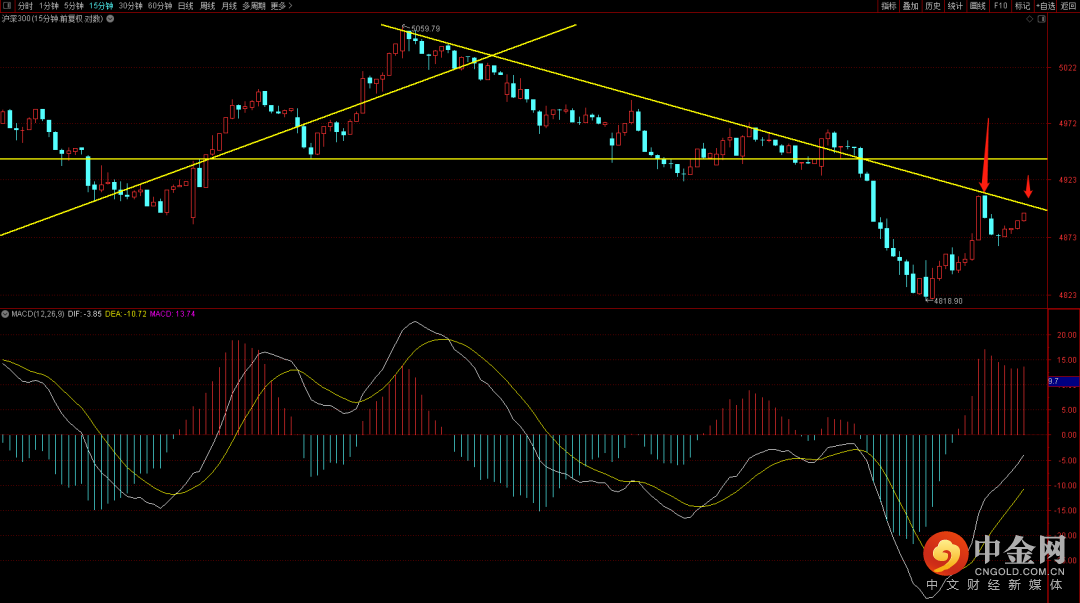1080x603 pixels.
Task: Open the 画线 drawing tools
Action: coord(977,6)
